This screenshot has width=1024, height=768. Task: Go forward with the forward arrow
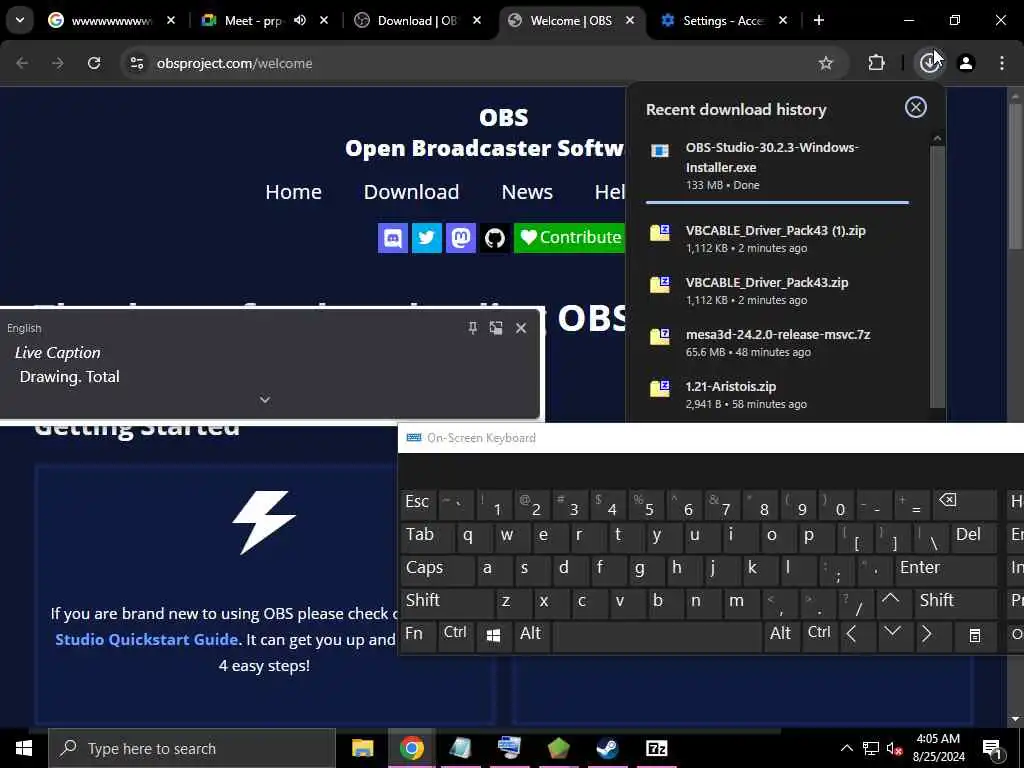pyautogui.click(x=58, y=63)
